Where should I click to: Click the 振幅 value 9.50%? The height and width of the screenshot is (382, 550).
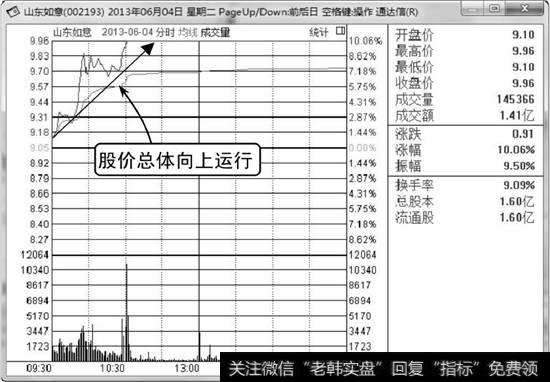click(519, 166)
